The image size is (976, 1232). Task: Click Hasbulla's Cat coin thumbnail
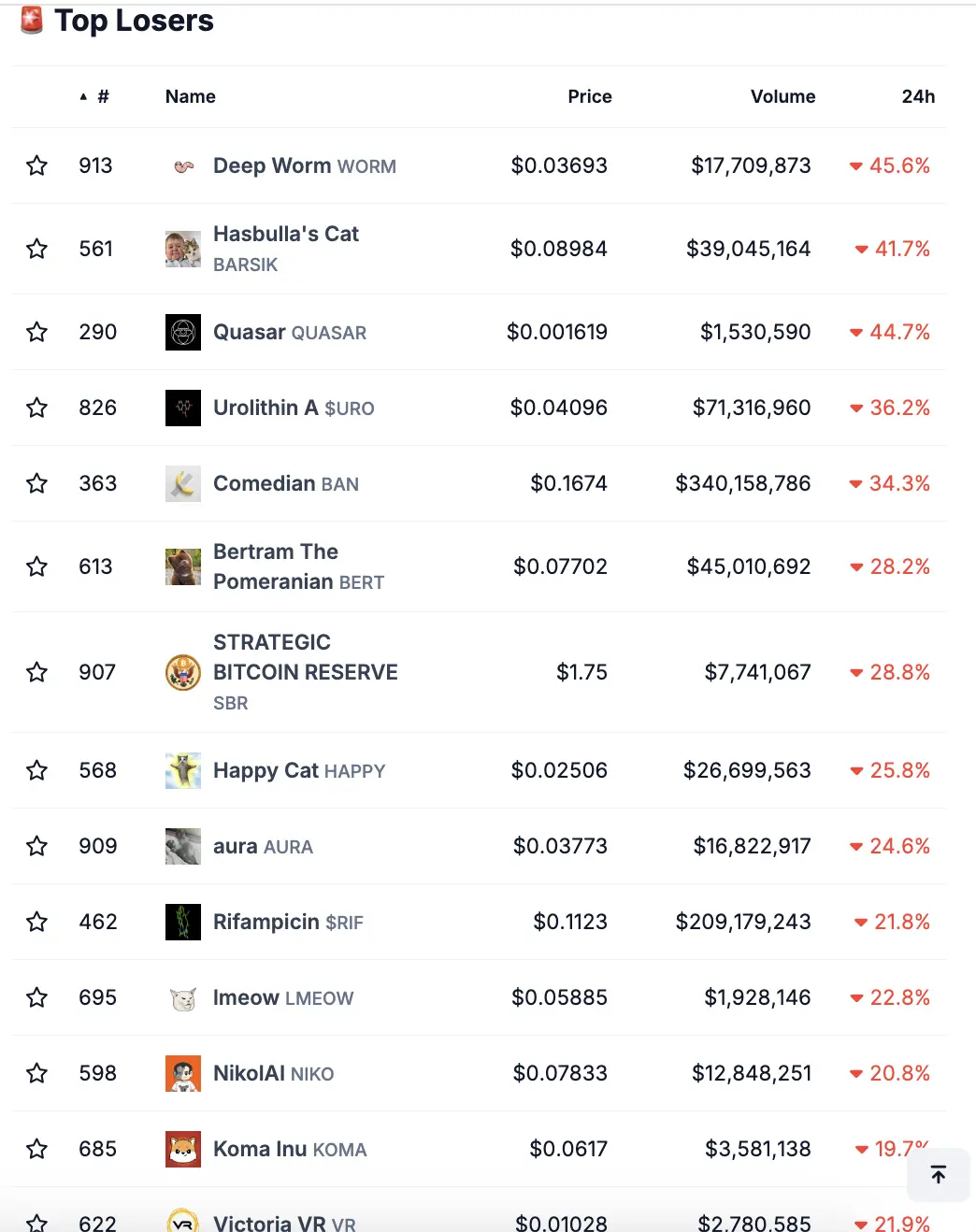coord(183,249)
